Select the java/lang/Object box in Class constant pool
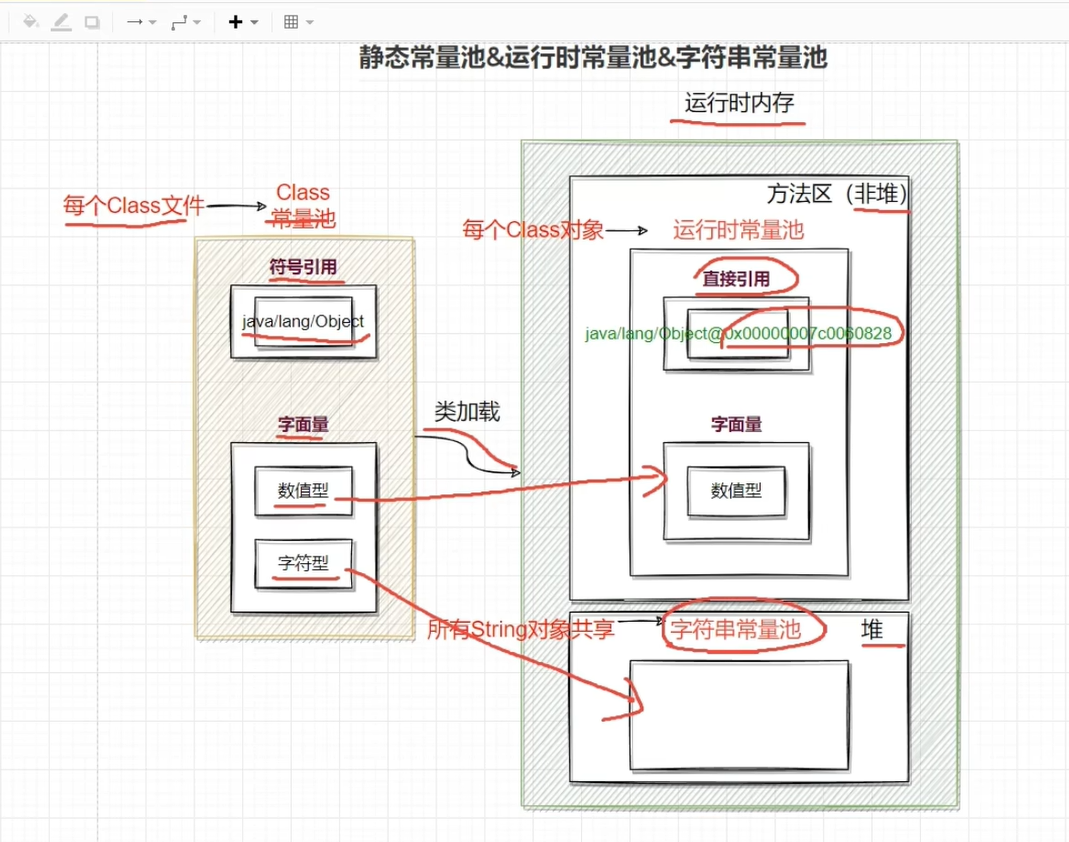The height and width of the screenshot is (842, 1069). point(303,321)
